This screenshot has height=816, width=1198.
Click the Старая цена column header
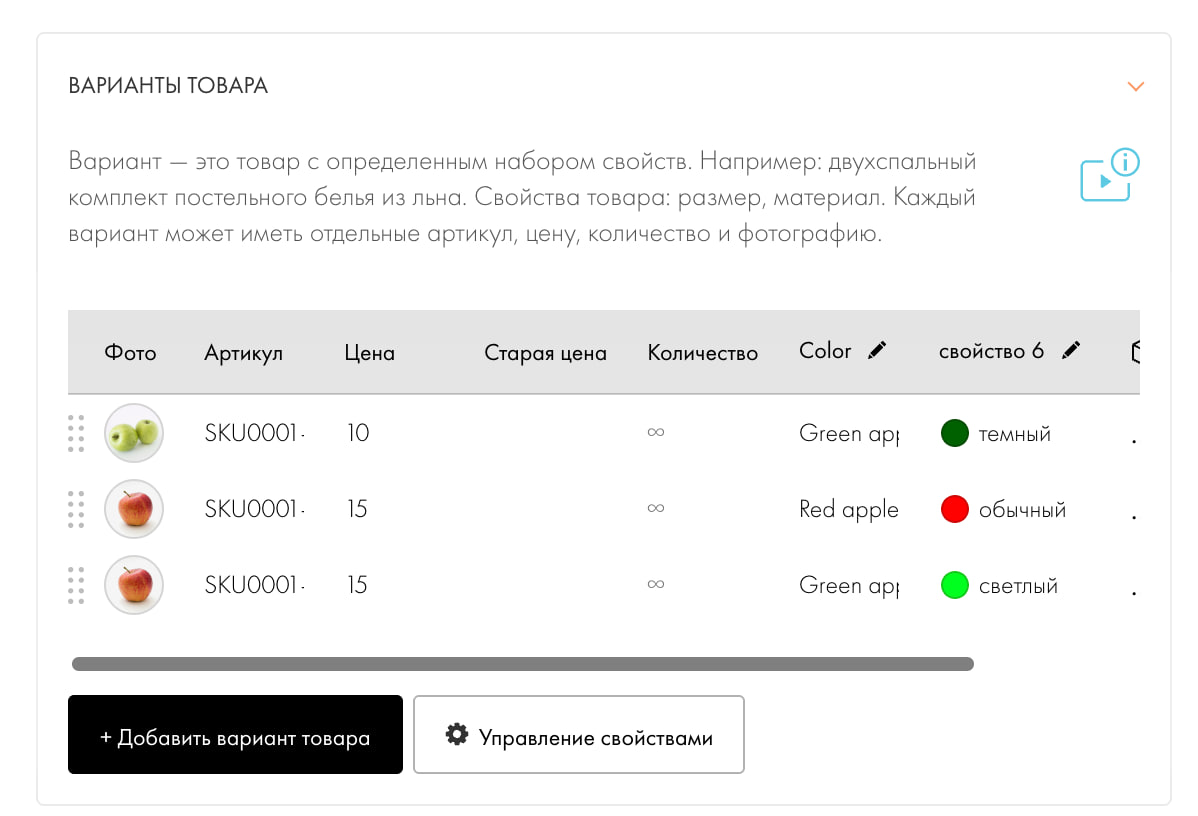point(546,353)
